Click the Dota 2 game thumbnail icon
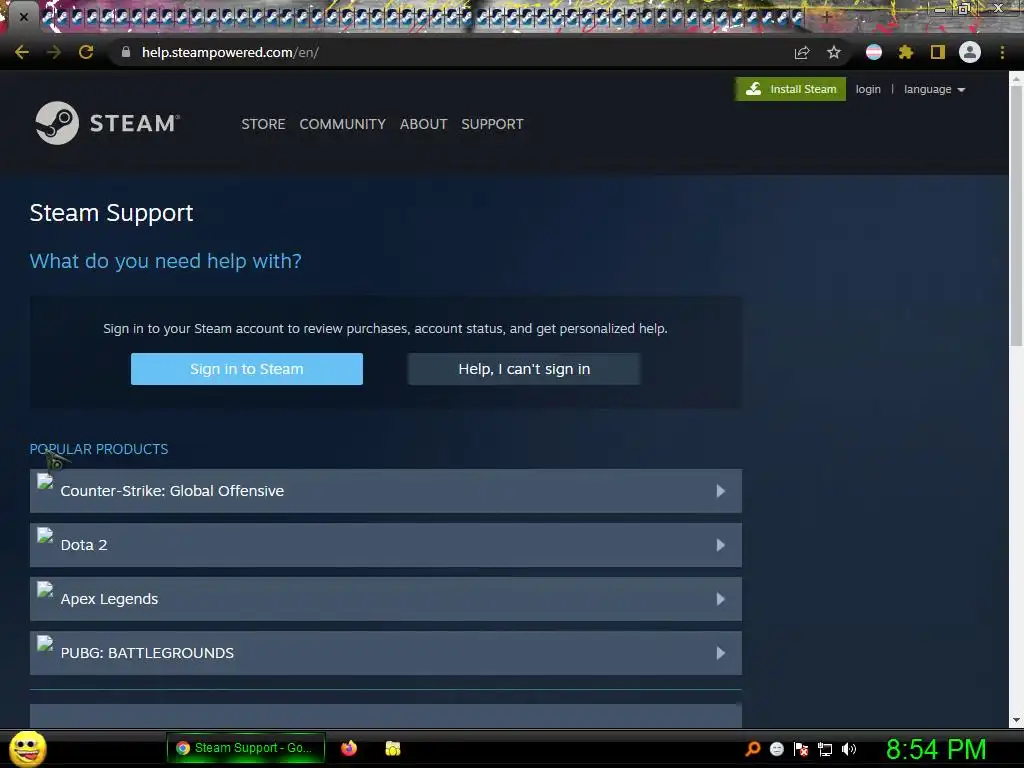The height and width of the screenshot is (768, 1024). click(45, 536)
